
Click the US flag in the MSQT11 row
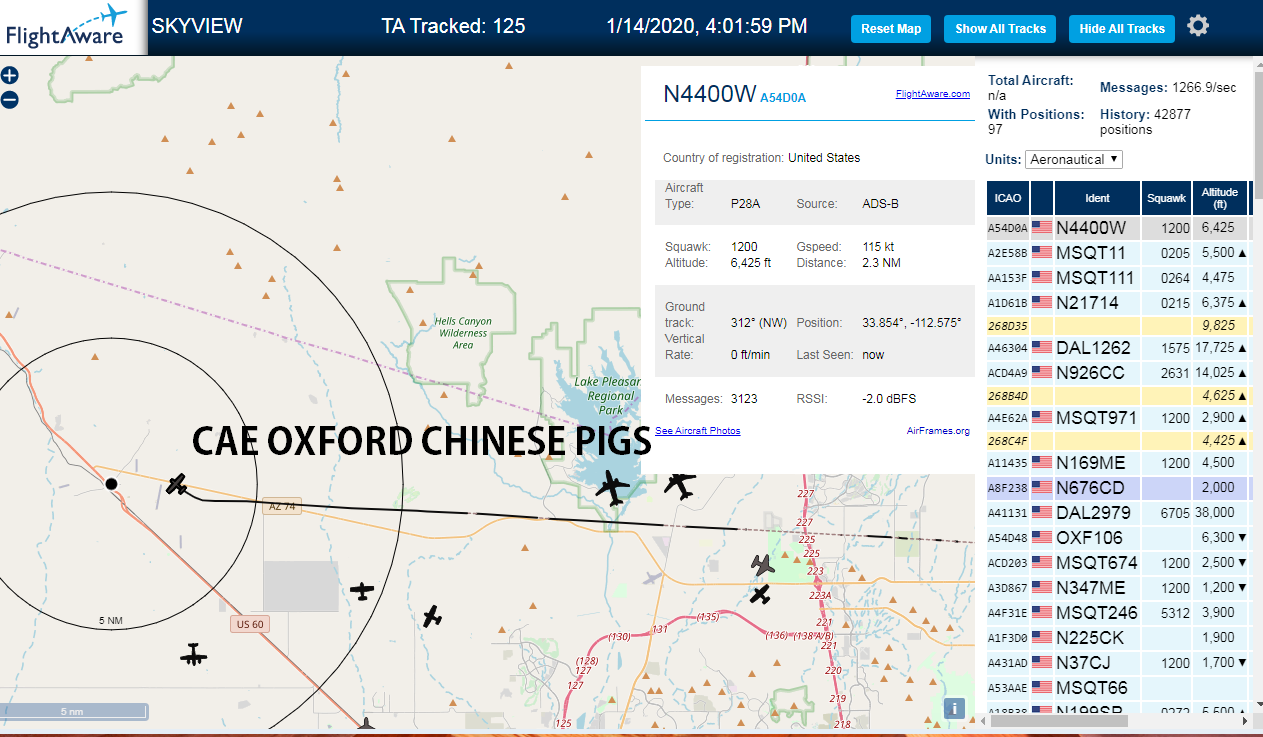click(x=1042, y=253)
